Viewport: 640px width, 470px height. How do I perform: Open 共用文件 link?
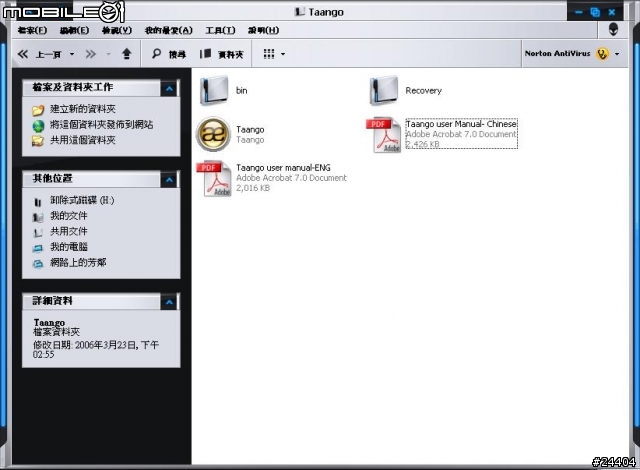click(69, 231)
